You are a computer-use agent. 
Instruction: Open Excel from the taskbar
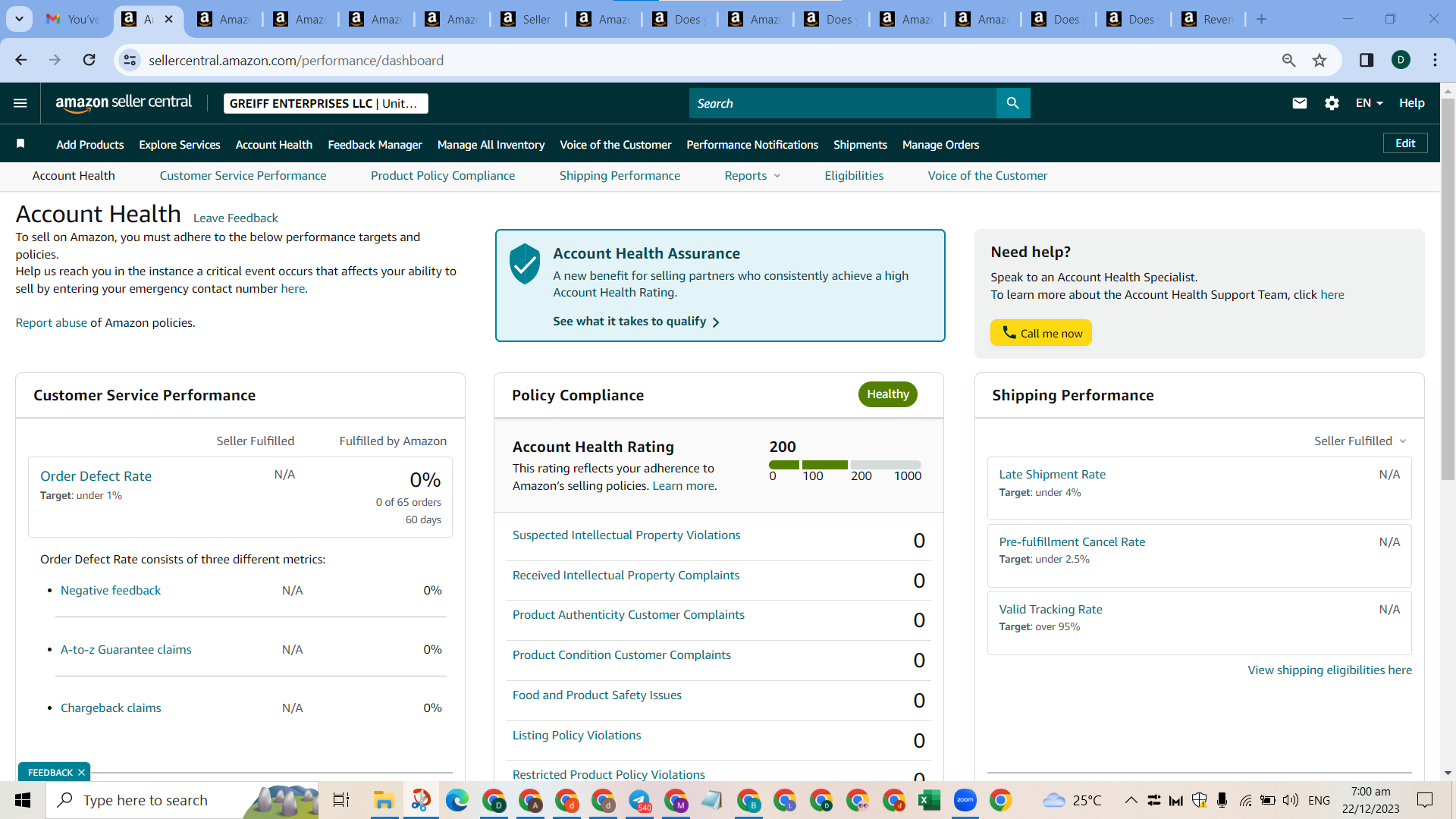pos(929,800)
